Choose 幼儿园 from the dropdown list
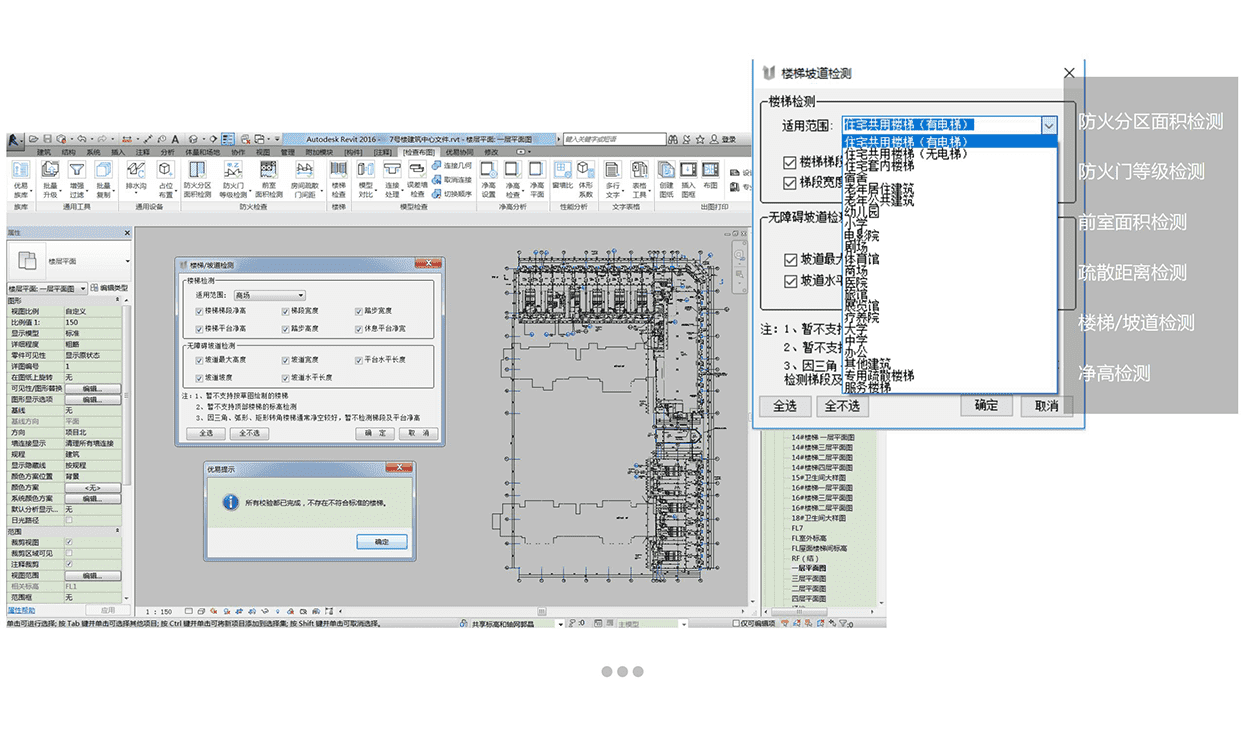 coord(861,212)
